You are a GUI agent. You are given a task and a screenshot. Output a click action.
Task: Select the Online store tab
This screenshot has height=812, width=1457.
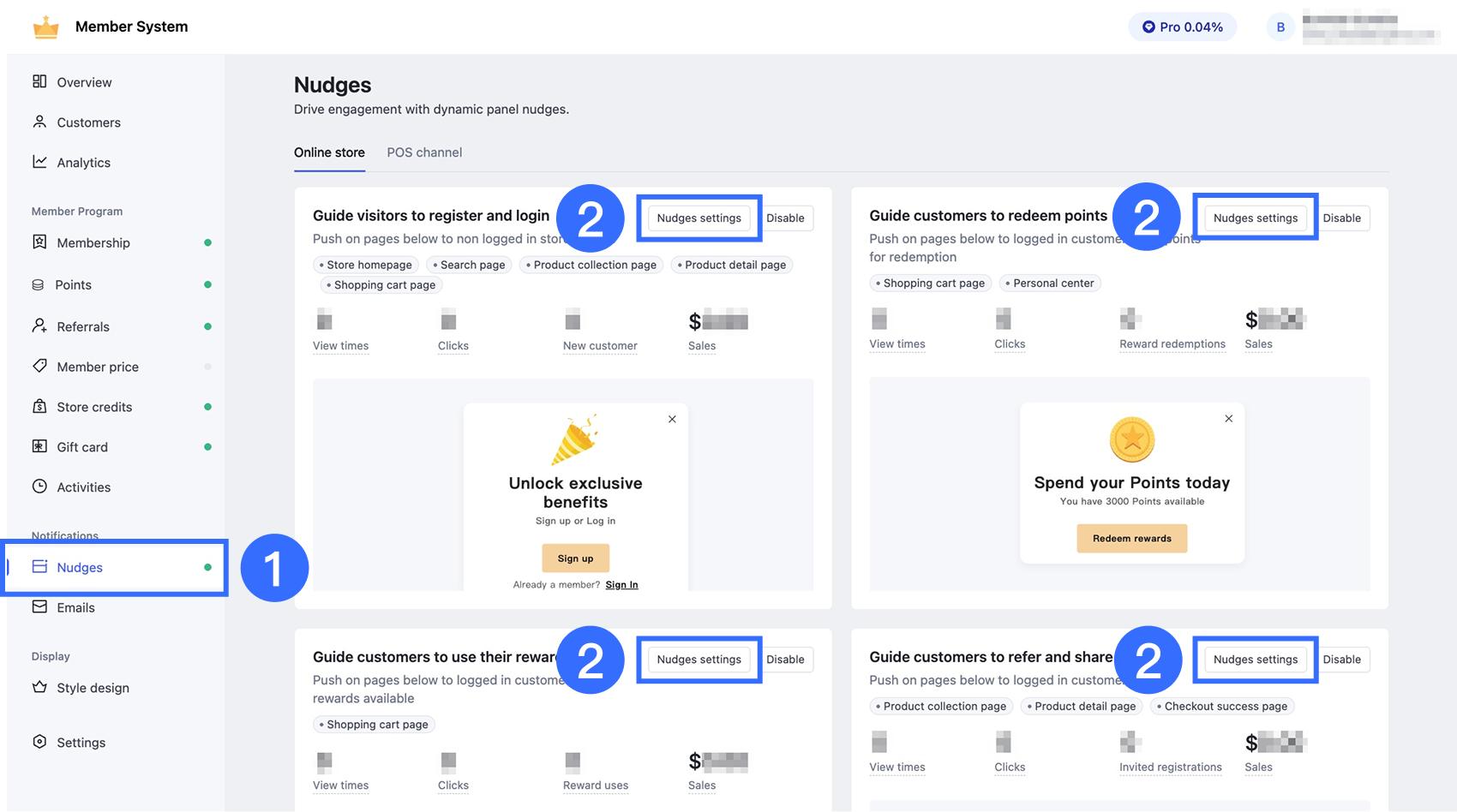[329, 152]
